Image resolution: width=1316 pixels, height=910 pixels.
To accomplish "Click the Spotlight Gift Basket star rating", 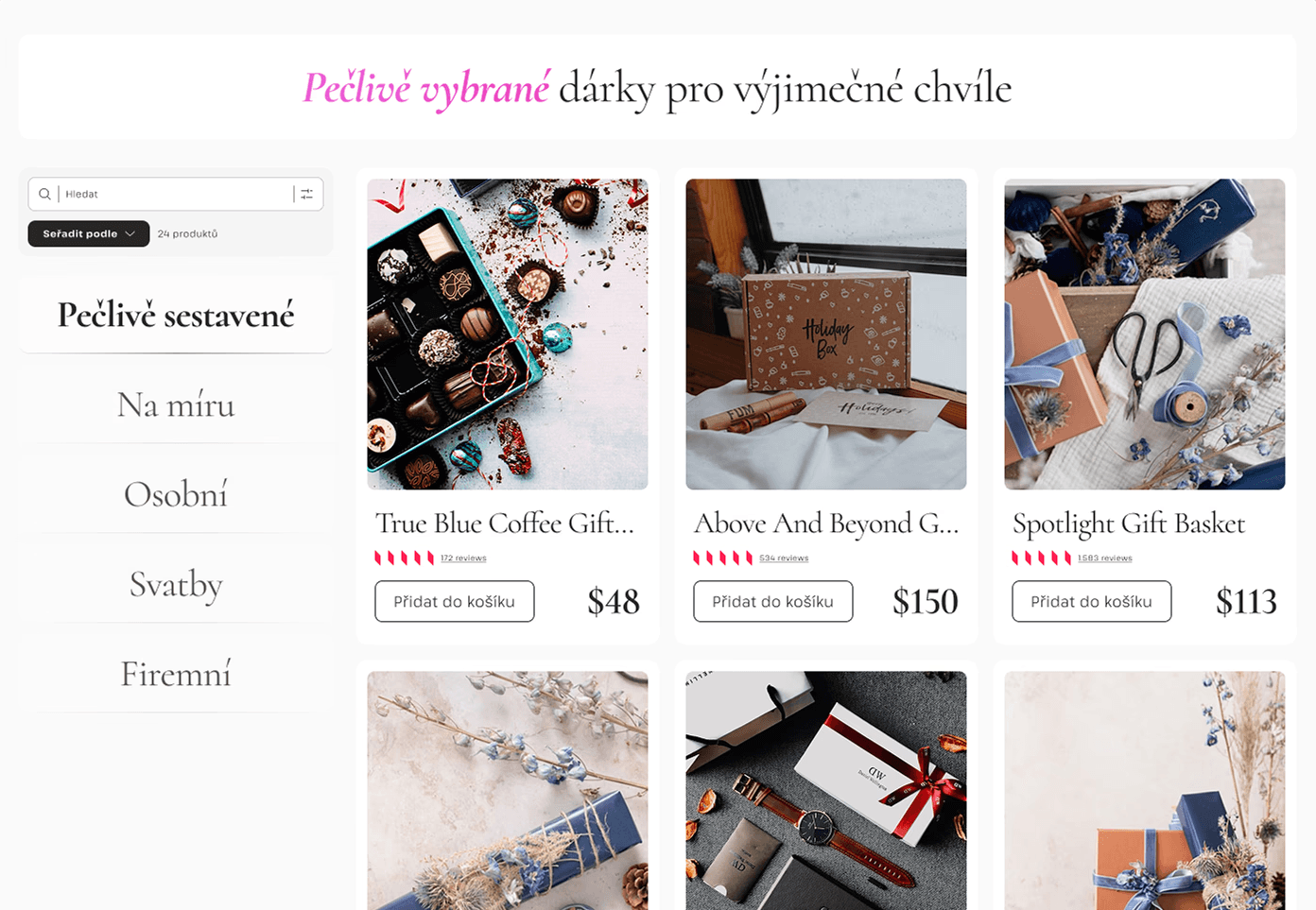I will pyautogui.click(x=1042, y=558).
